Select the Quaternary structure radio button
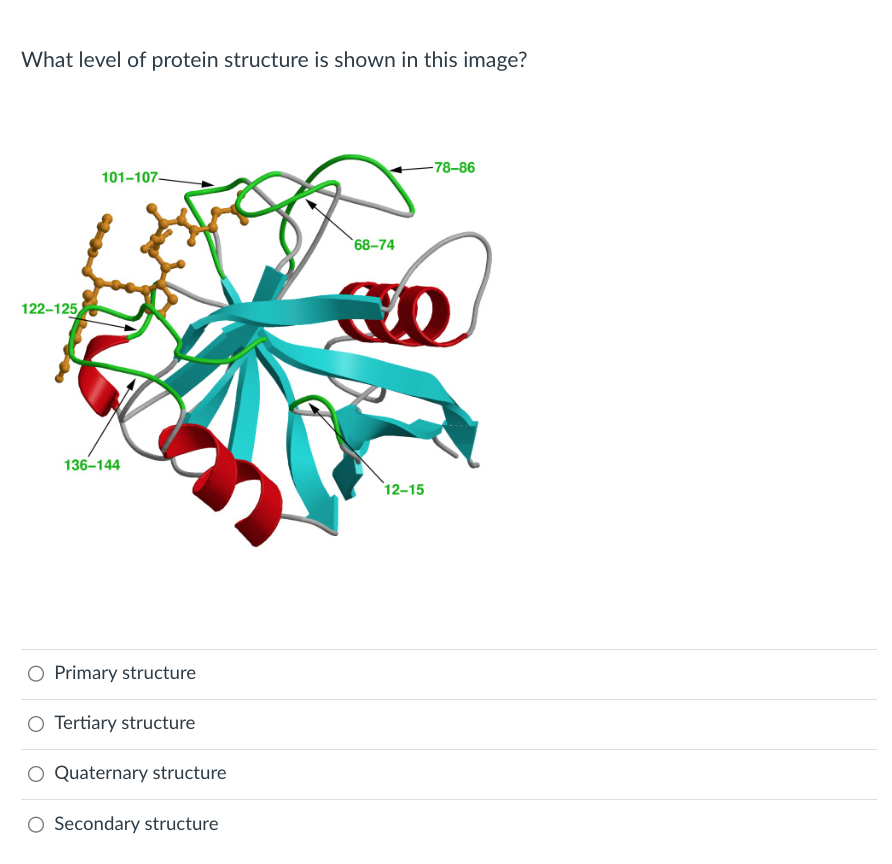This screenshot has height=864, width=892. click(35, 773)
